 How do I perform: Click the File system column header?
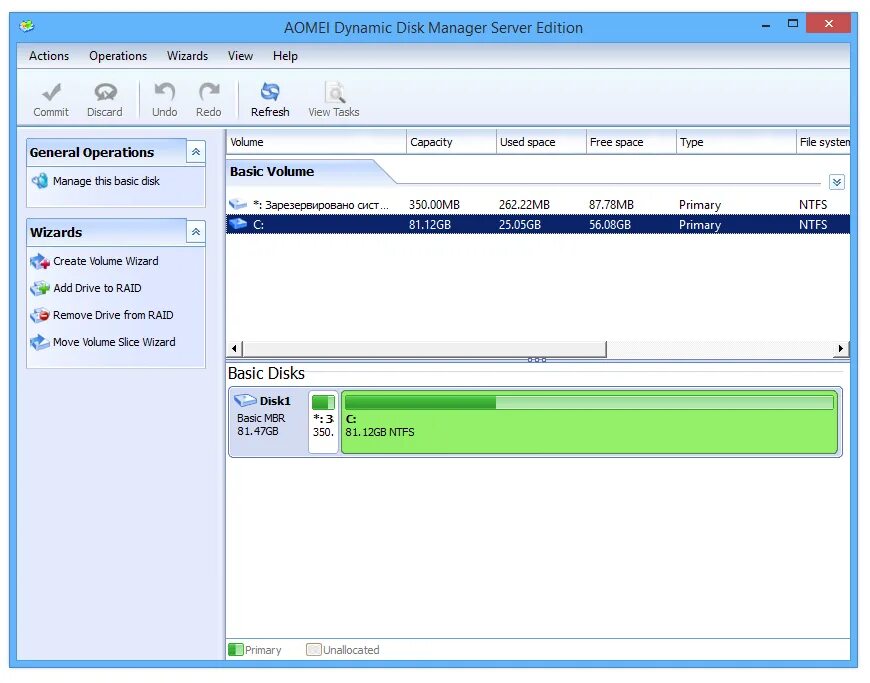[823, 142]
